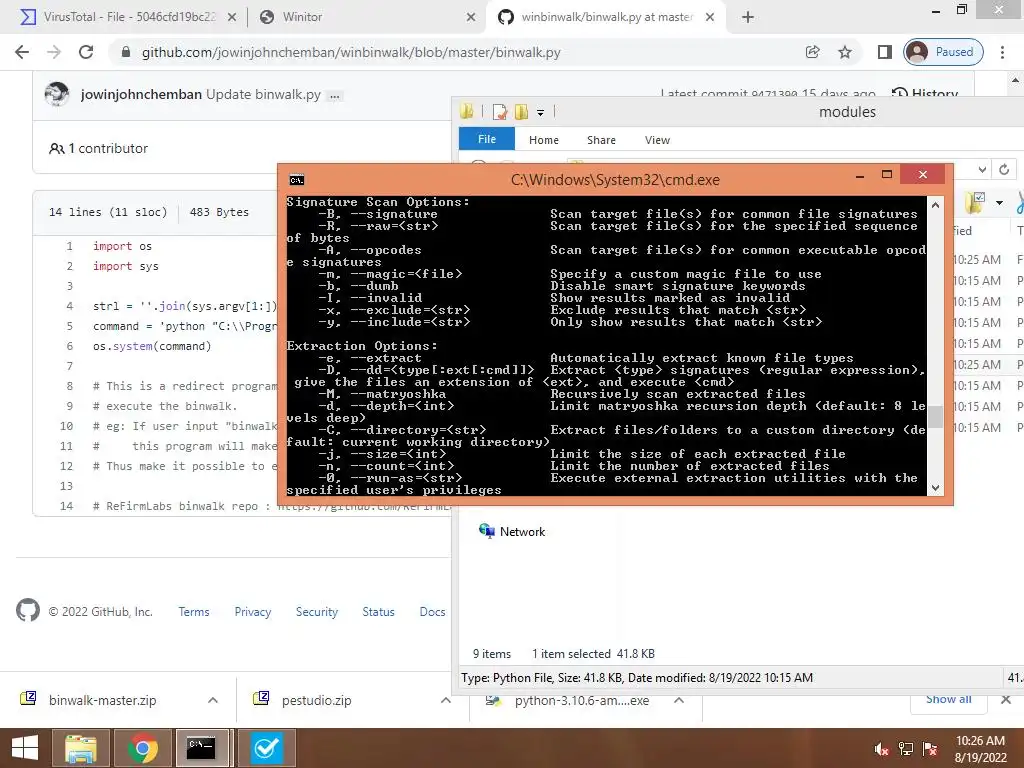
Task: Open the Chrome three-dot menu
Action: pos(1002,52)
